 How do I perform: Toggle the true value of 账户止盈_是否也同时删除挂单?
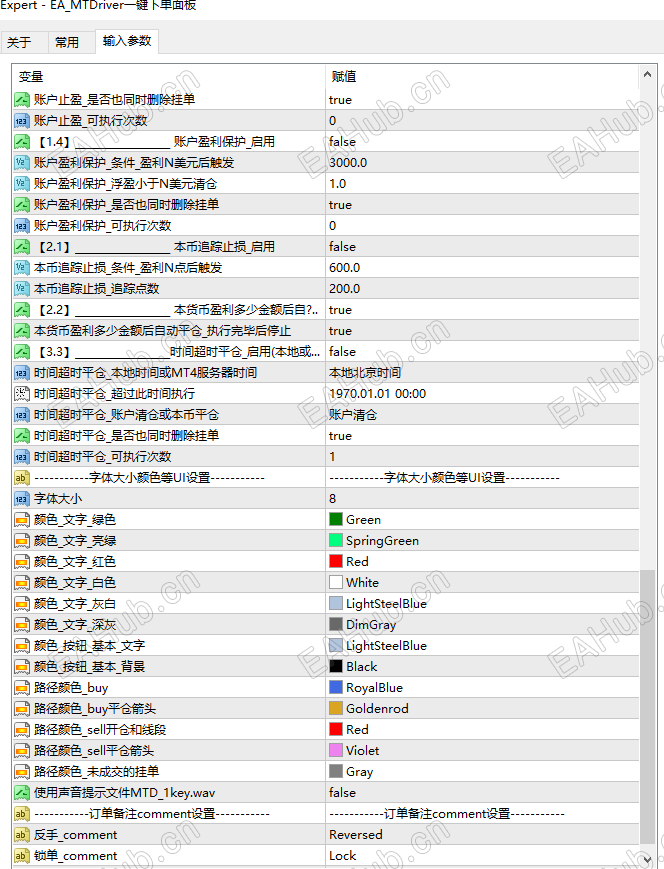pos(482,100)
